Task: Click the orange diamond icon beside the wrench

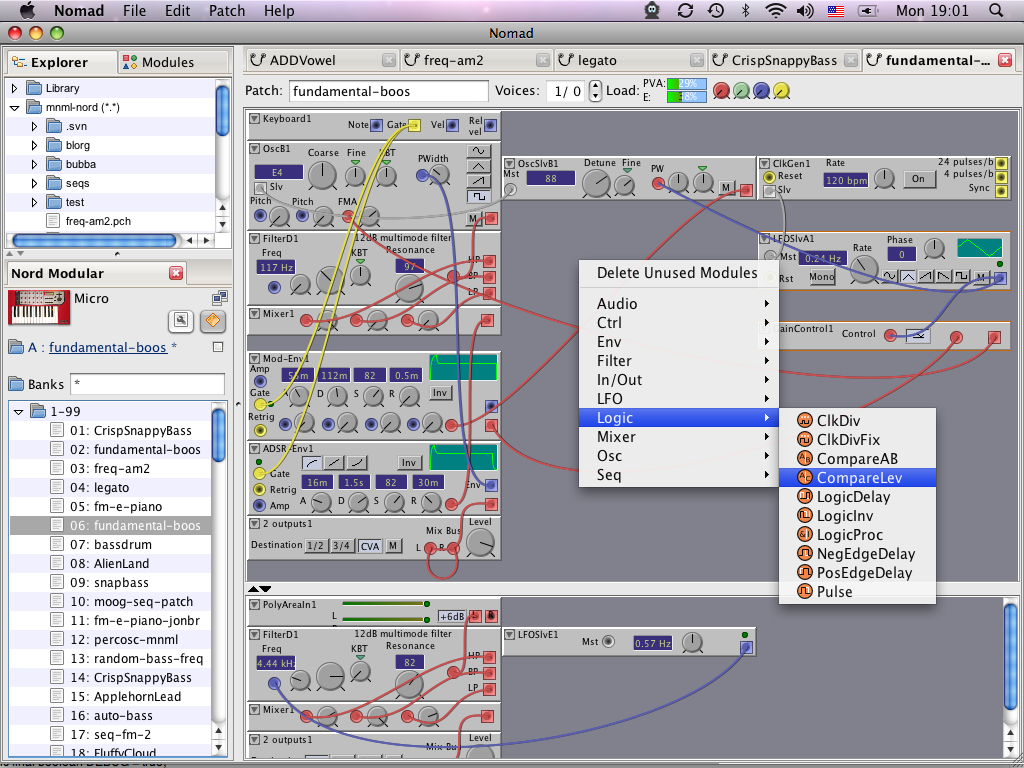Action: (213, 321)
